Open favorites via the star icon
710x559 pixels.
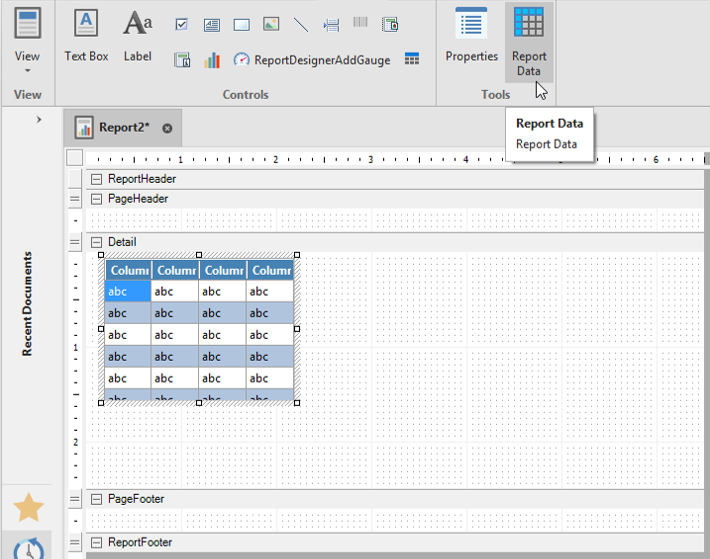[x=29, y=507]
